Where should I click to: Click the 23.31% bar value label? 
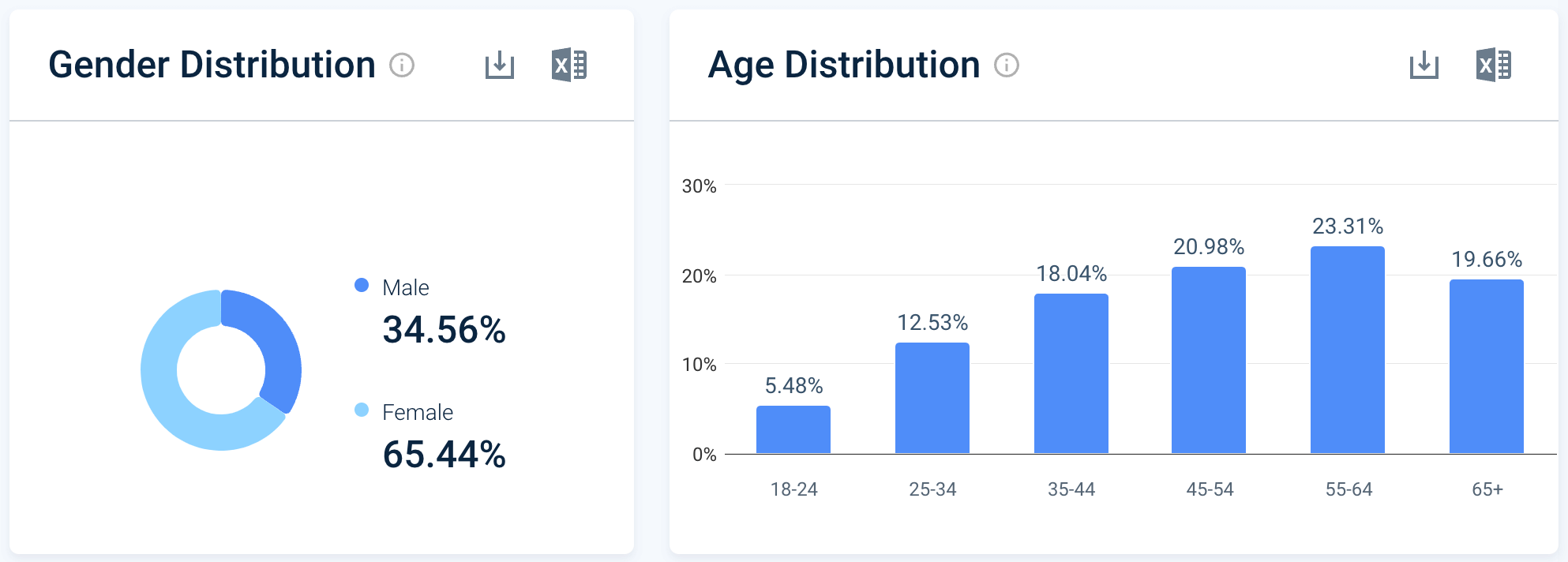coord(1348,227)
